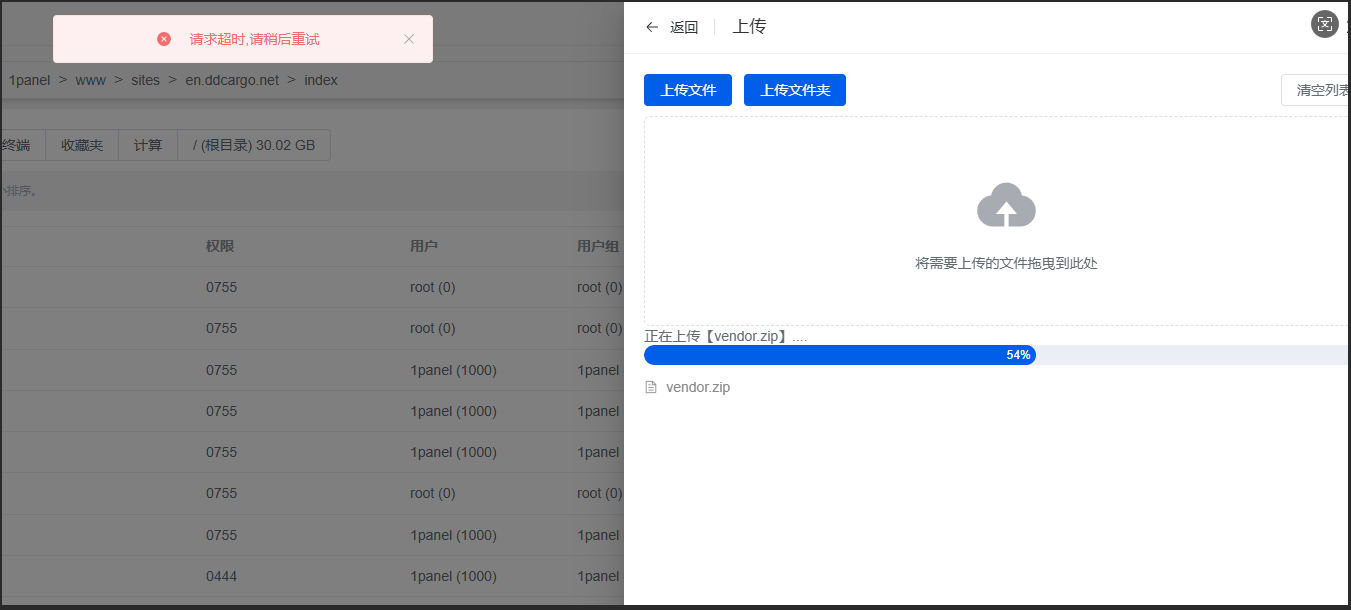Open en.ddcargo.net in the breadcrumb path
The height and width of the screenshot is (610, 1351).
(232, 80)
